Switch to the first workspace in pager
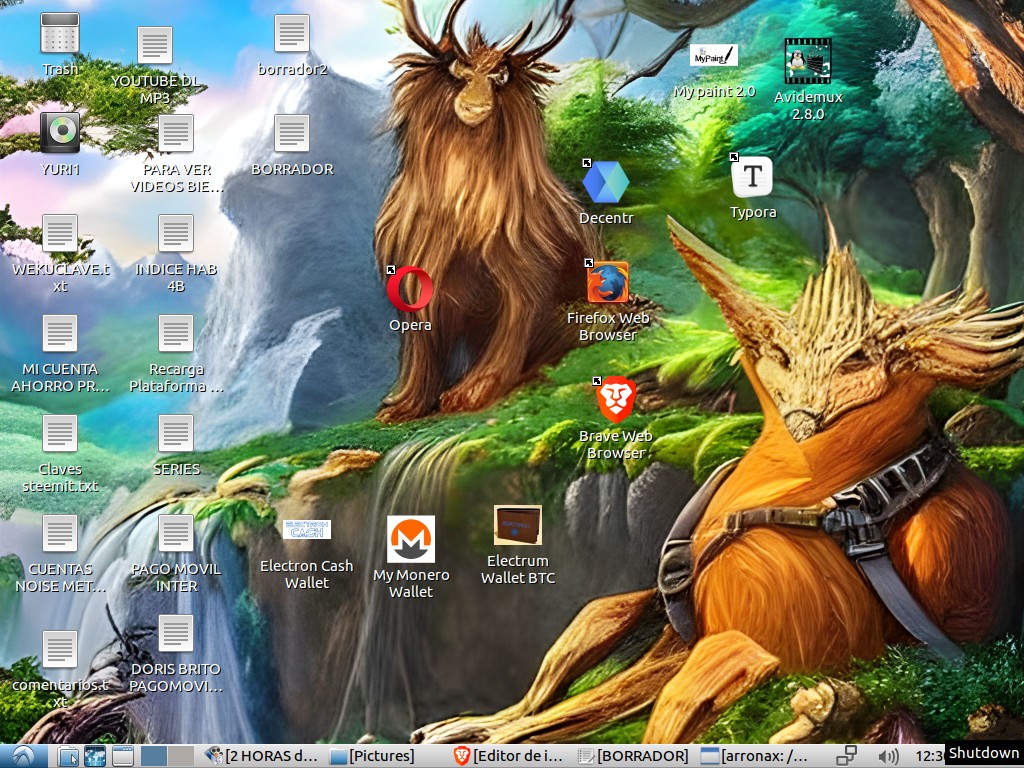Screen dimensions: 1024x768 click(x=154, y=756)
